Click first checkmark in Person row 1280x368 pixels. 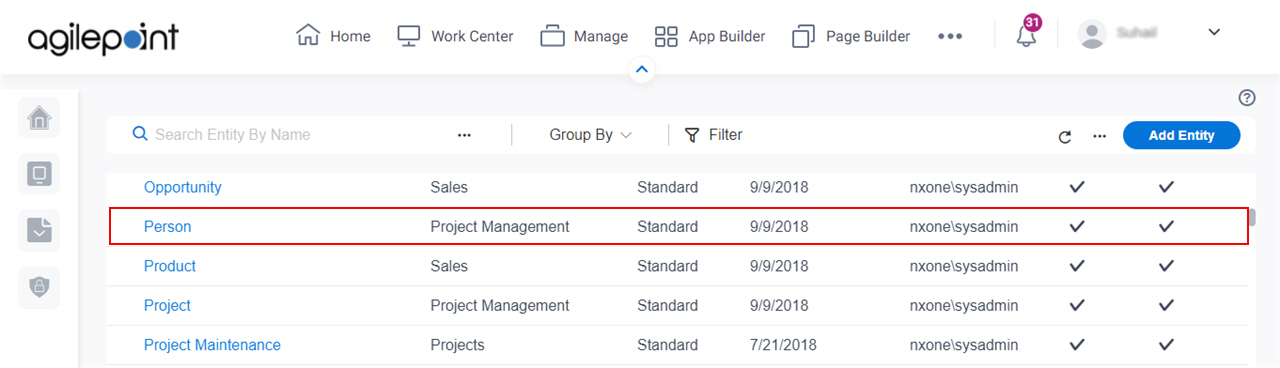tap(1077, 226)
